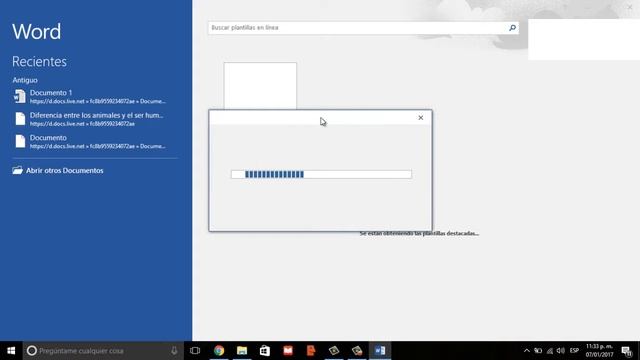Open File Explorer from the taskbar
The image size is (640, 360).
pyautogui.click(x=242, y=351)
